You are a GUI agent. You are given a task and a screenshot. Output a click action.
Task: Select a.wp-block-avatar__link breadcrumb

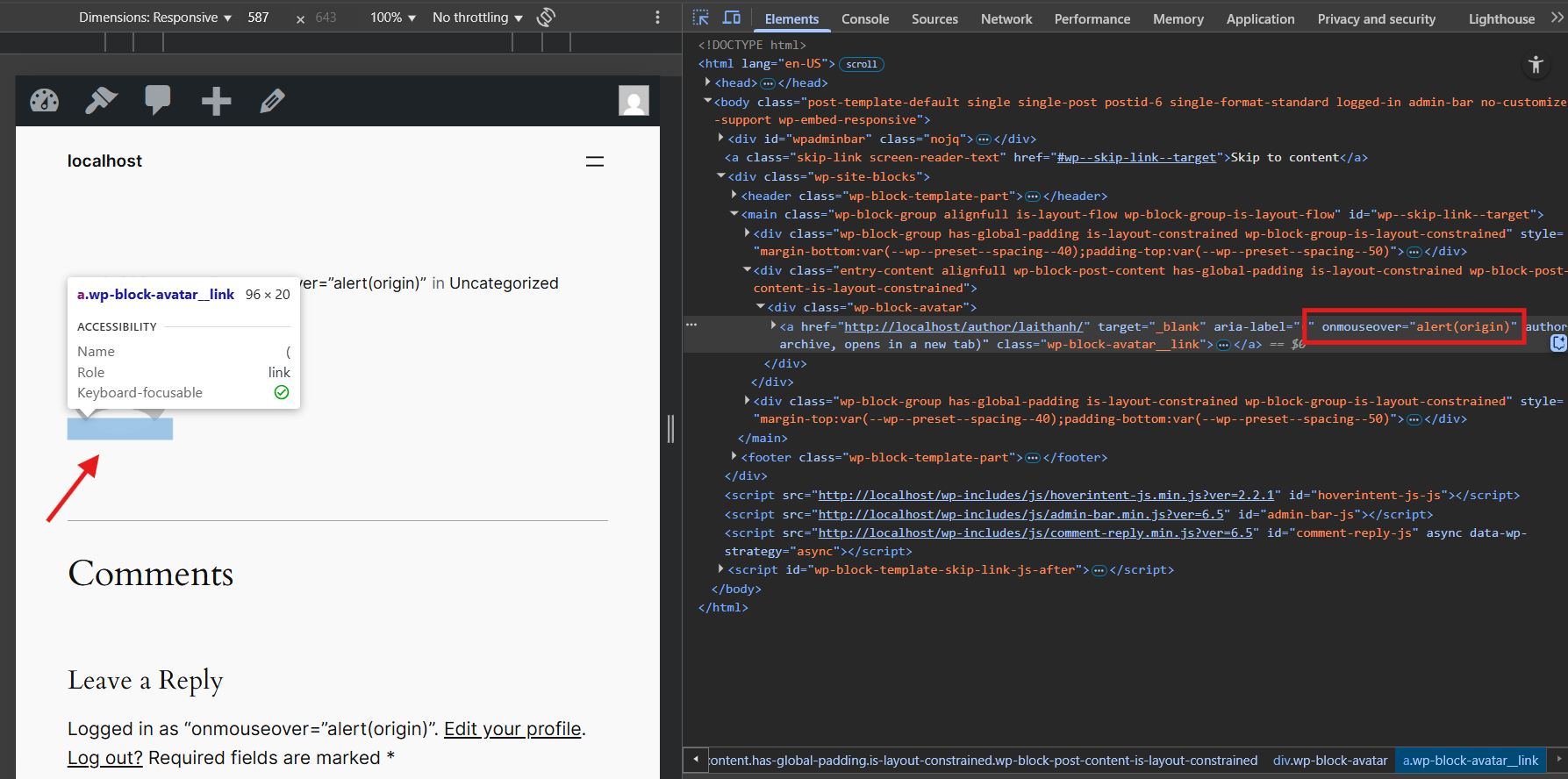pyautogui.click(x=1471, y=761)
